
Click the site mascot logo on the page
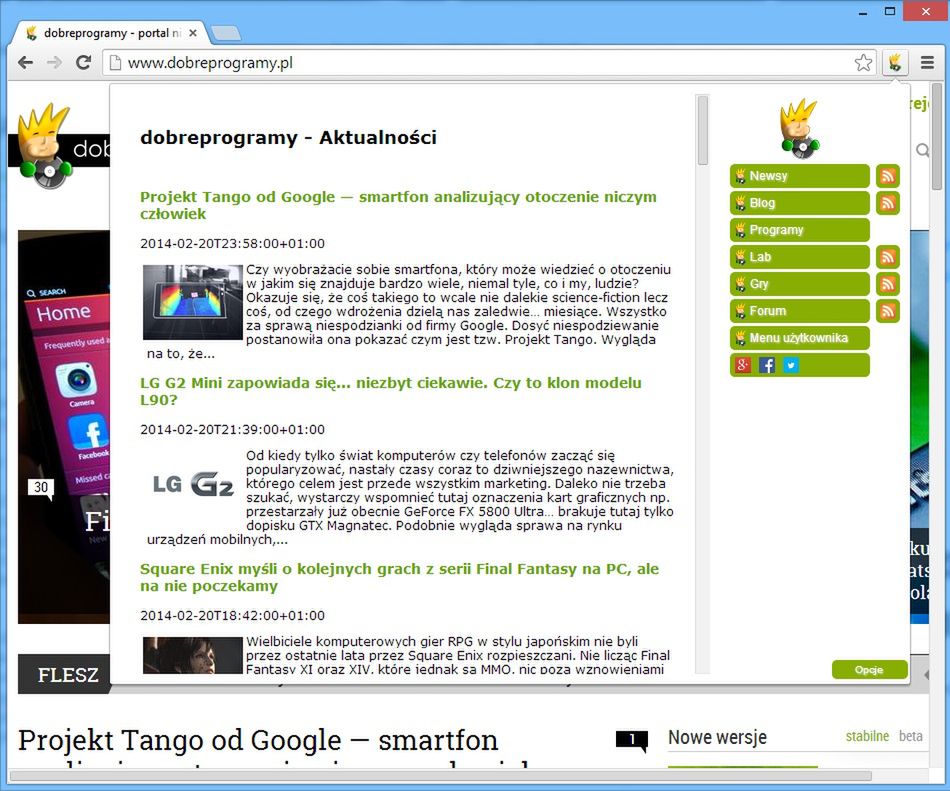(x=45, y=145)
